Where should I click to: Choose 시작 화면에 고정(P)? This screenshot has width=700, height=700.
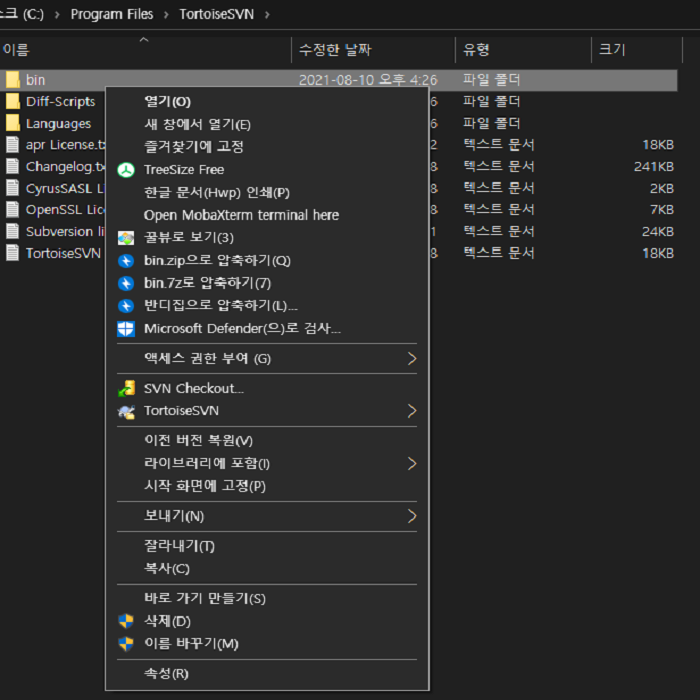pyautogui.click(x=267, y=486)
